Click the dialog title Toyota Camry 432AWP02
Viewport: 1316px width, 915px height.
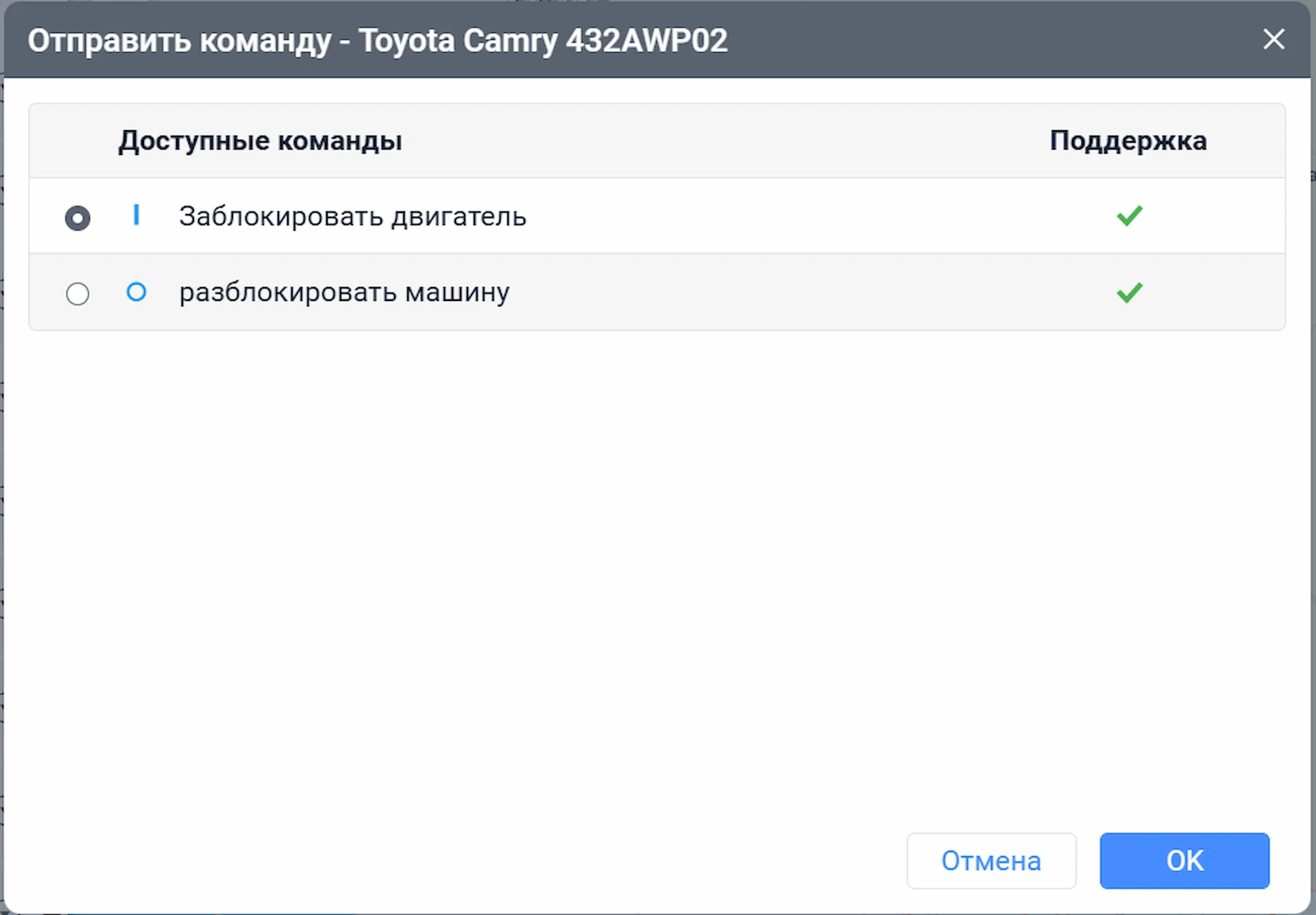coord(543,40)
